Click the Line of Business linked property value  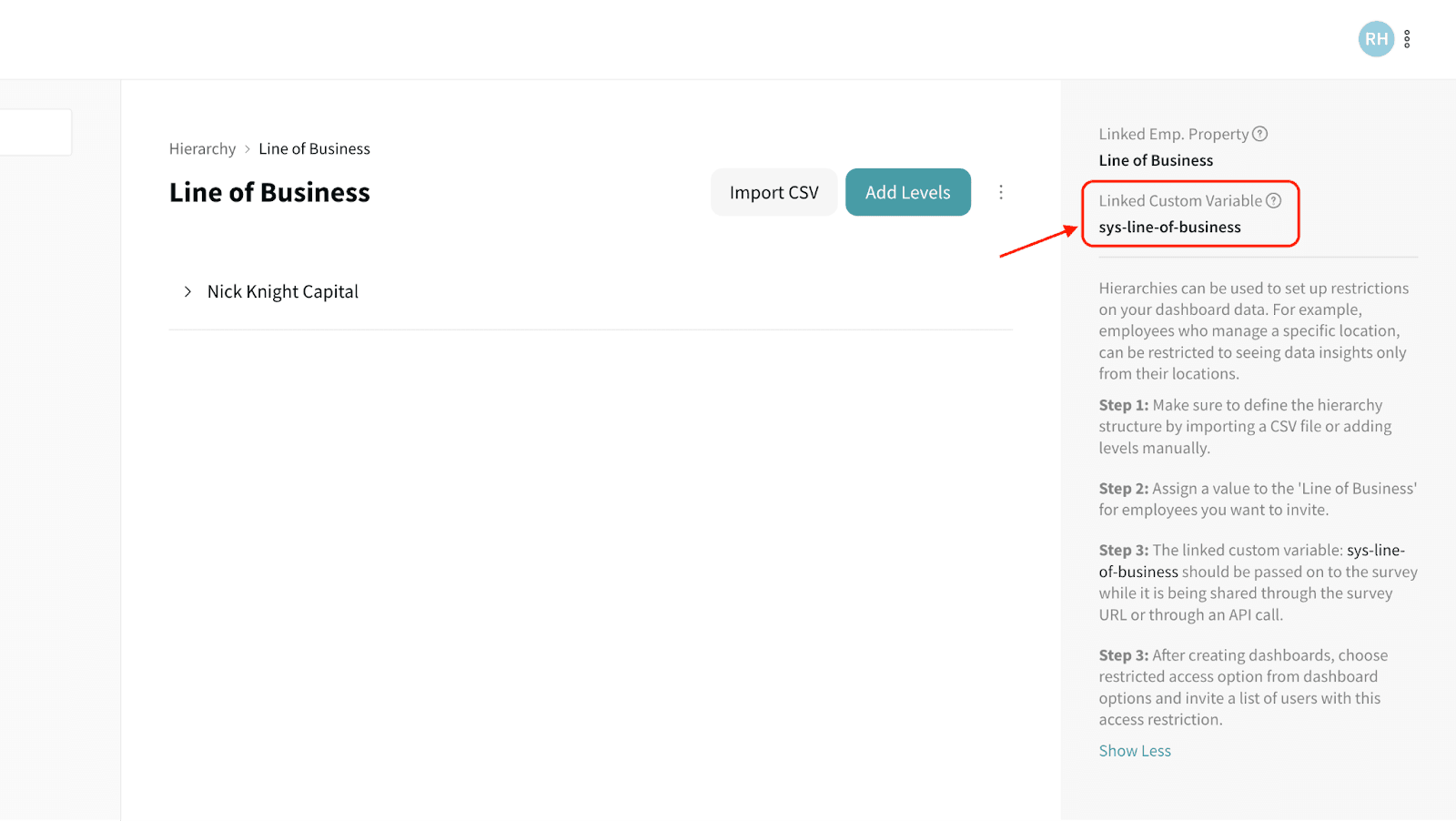coord(1156,160)
